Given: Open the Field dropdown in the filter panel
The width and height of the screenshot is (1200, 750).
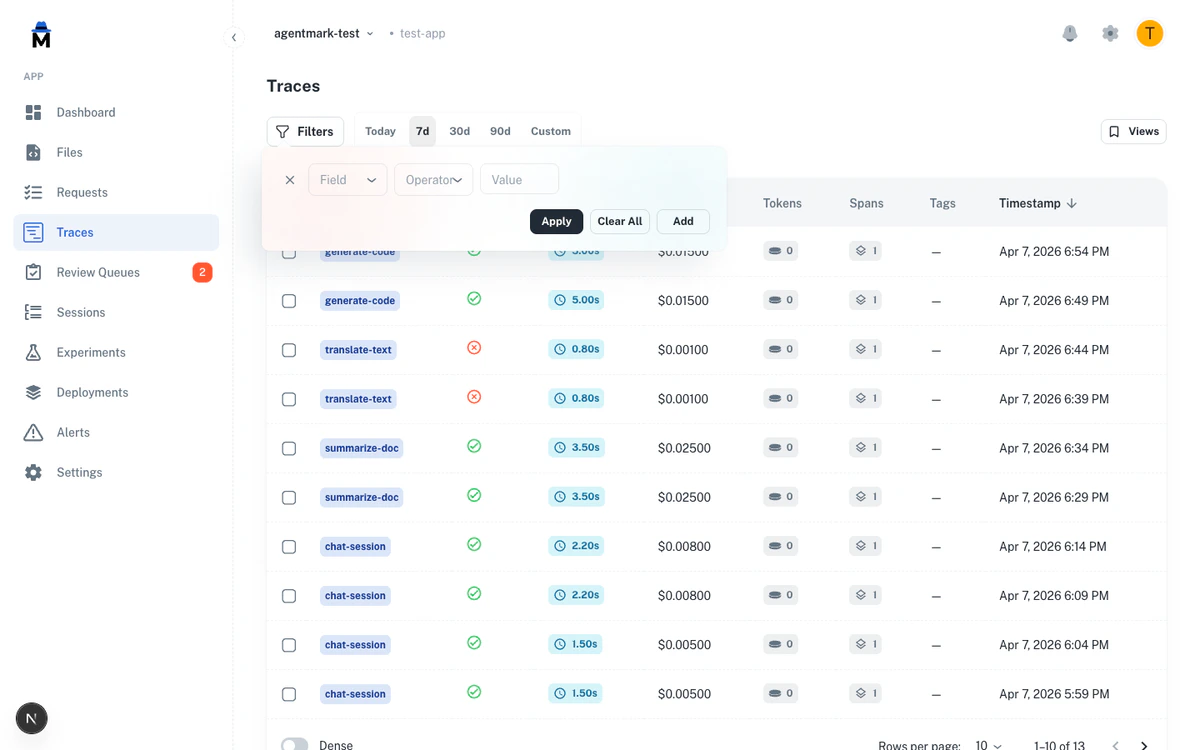Looking at the screenshot, I should 347,179.
